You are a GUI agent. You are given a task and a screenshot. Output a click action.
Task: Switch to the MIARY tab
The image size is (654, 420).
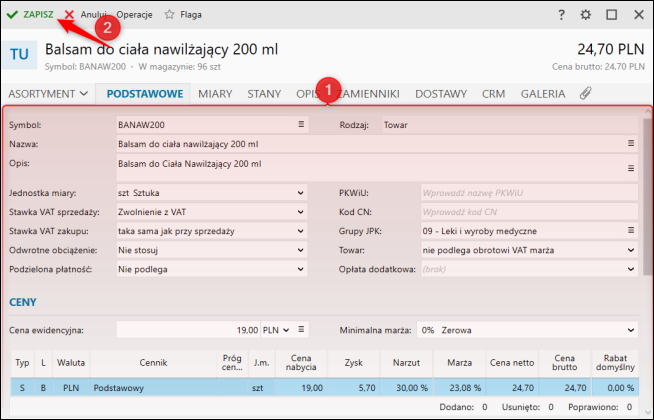[215, 94]
